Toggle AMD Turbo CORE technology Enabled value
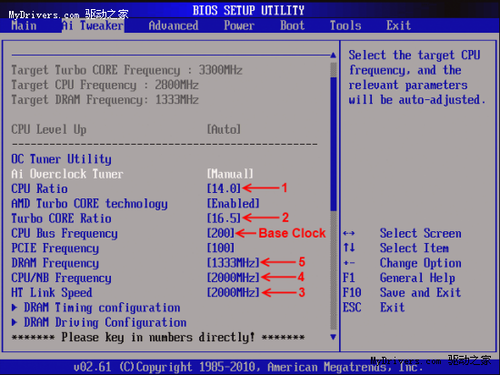This screenshot has height=375, width=500. pyautogui.click(x=233, y=203)
